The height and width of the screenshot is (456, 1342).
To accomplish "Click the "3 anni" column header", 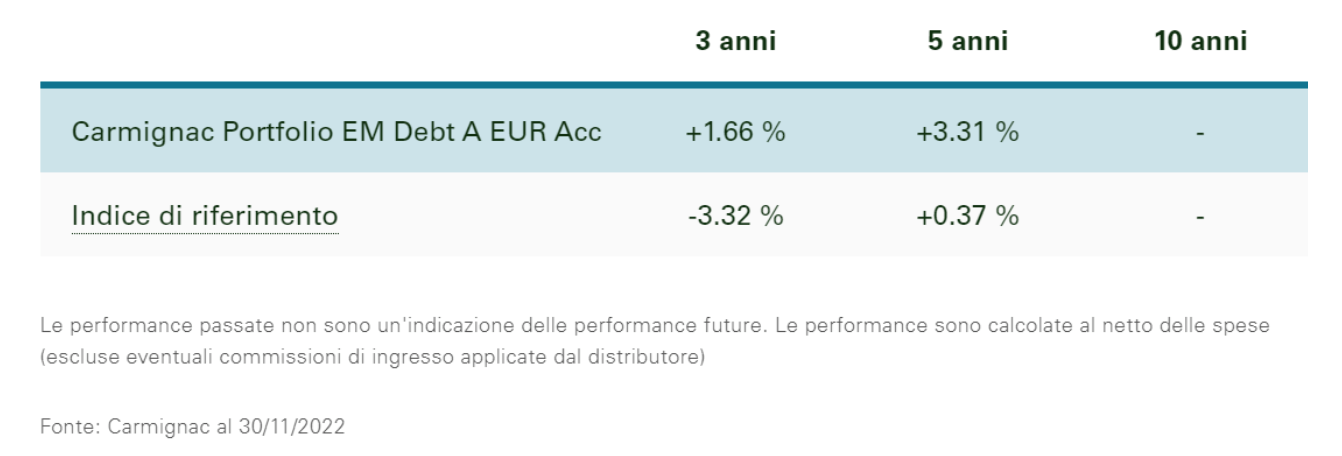I will pos(736,42).
